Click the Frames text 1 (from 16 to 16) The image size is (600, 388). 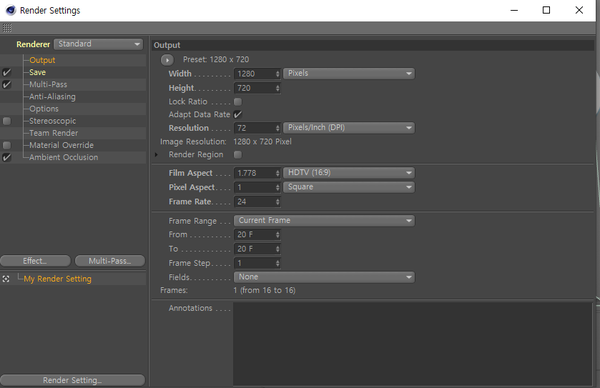(x=264, y=290)
